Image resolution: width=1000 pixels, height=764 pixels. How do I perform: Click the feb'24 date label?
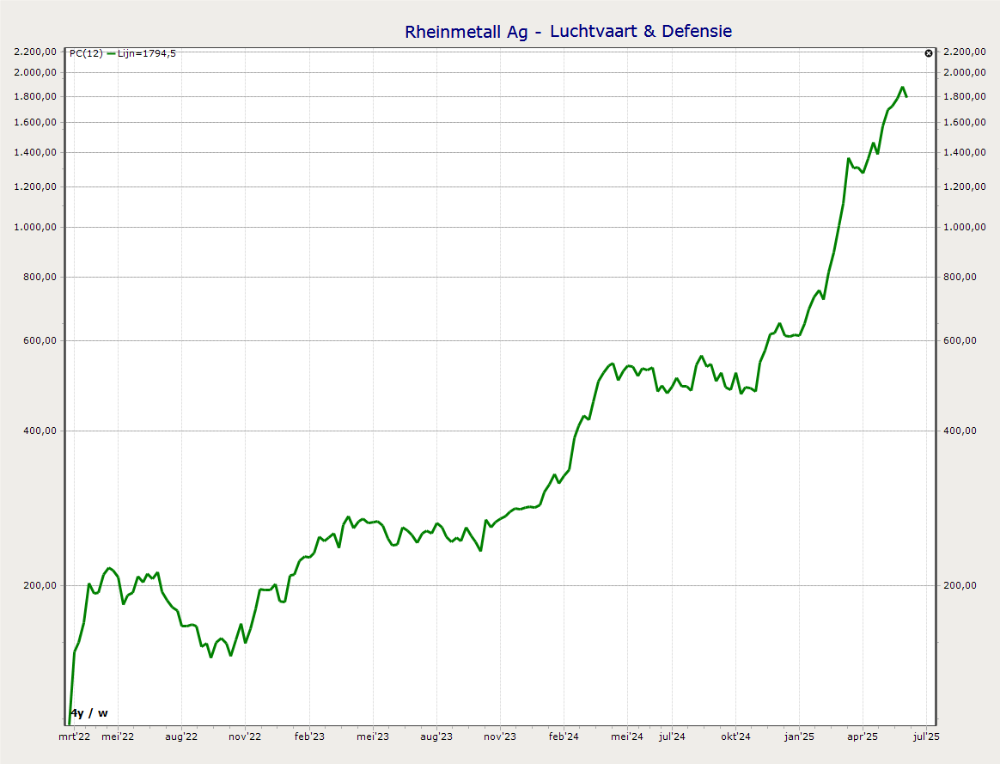[564, 736]
